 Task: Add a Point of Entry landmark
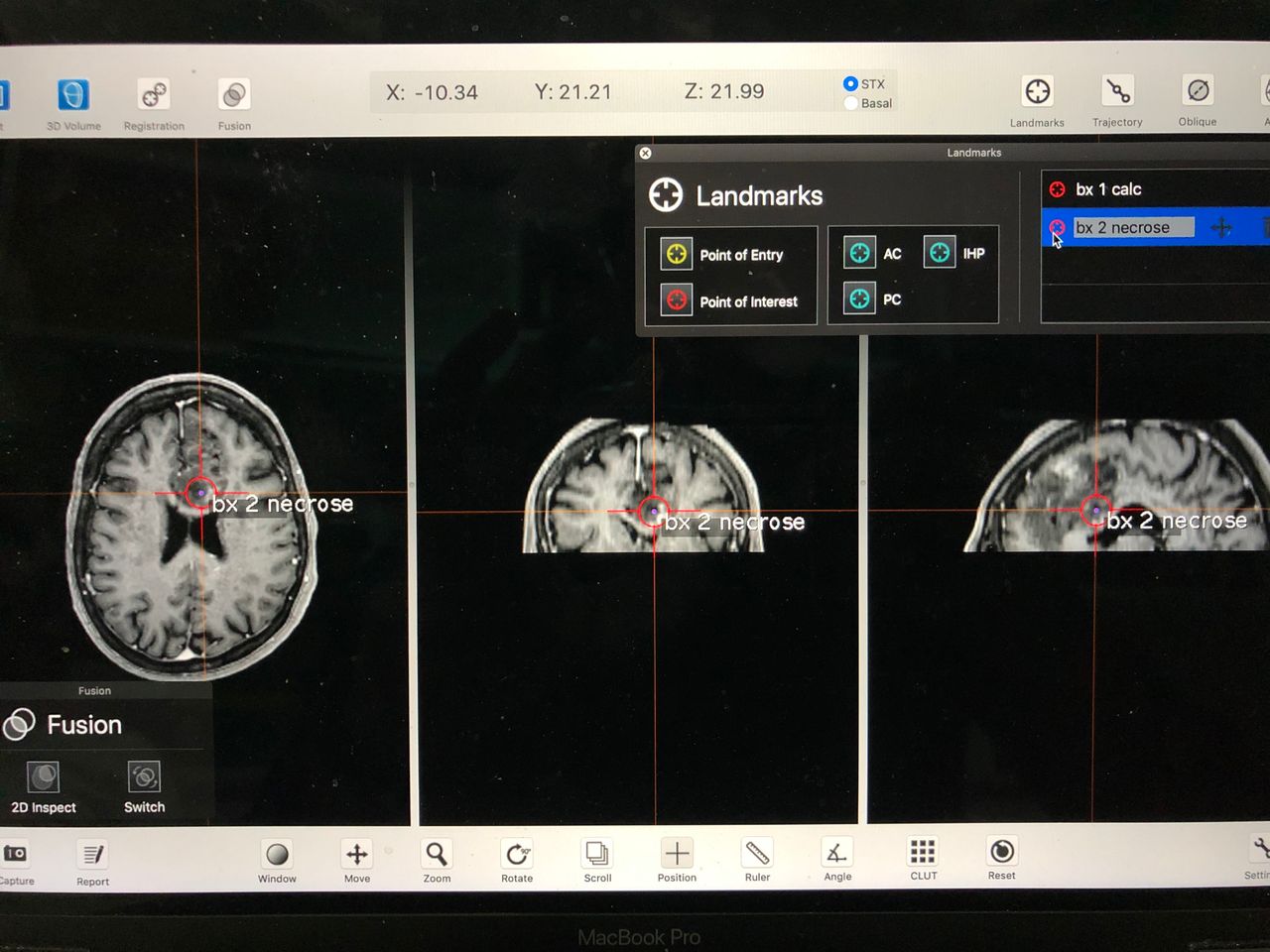[677, 254]
